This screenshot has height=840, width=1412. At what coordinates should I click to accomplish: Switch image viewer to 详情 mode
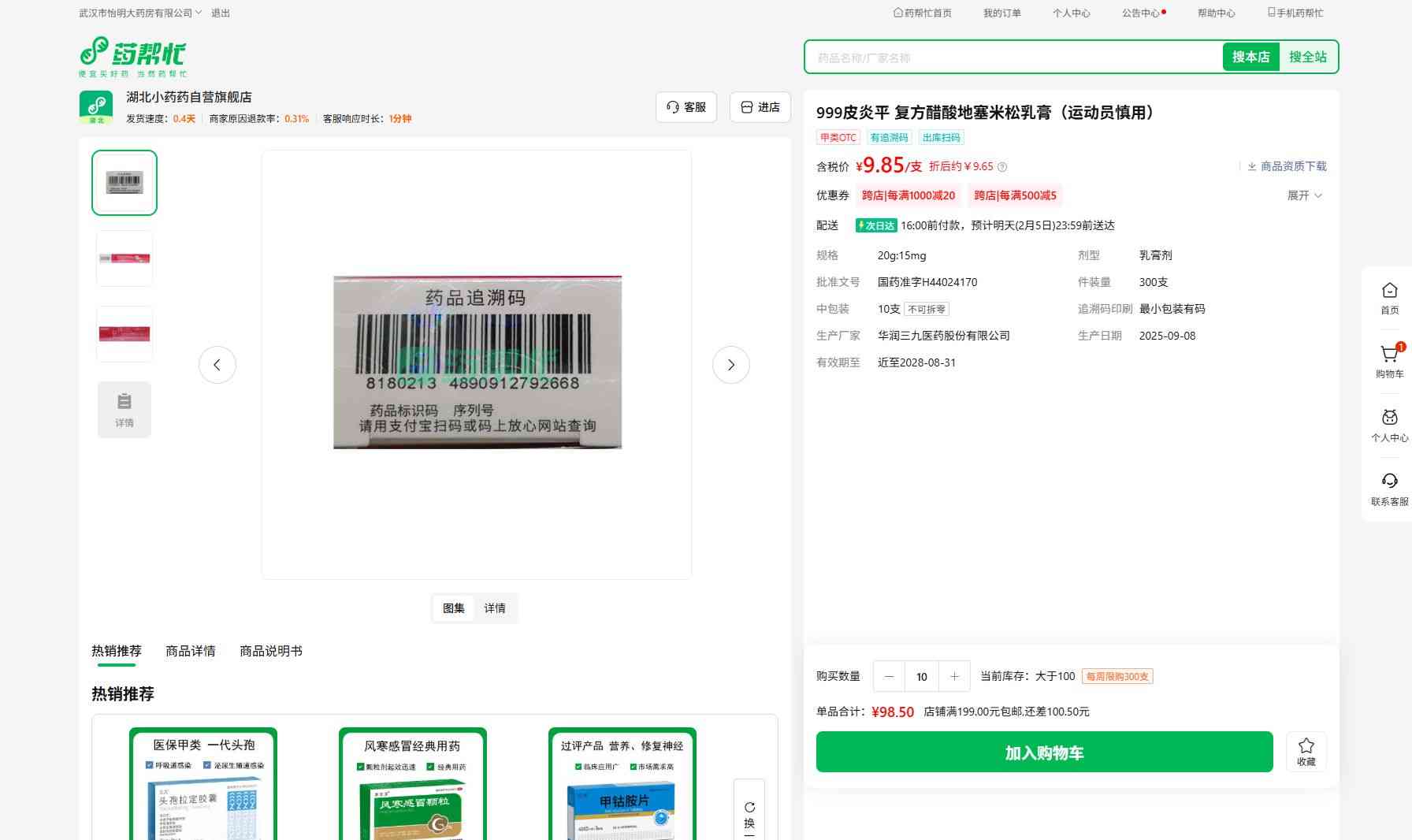tap(495, 608)
